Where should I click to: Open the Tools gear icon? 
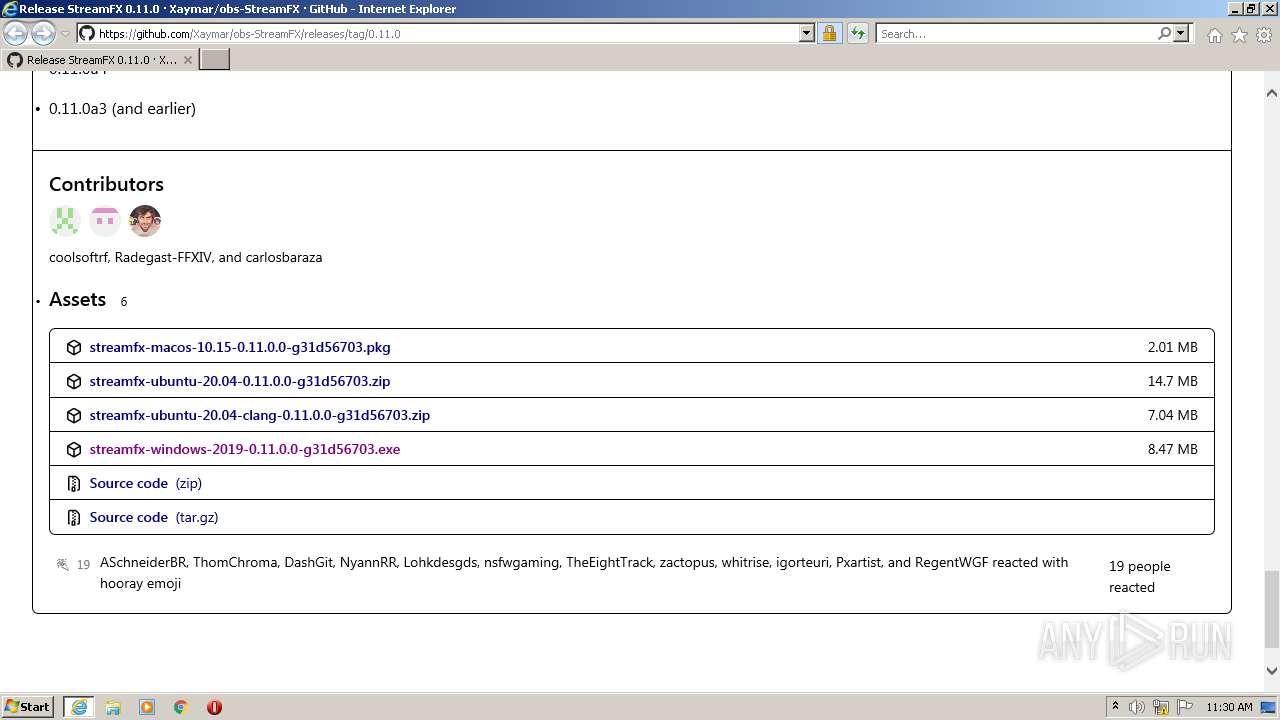point(1264,35)
